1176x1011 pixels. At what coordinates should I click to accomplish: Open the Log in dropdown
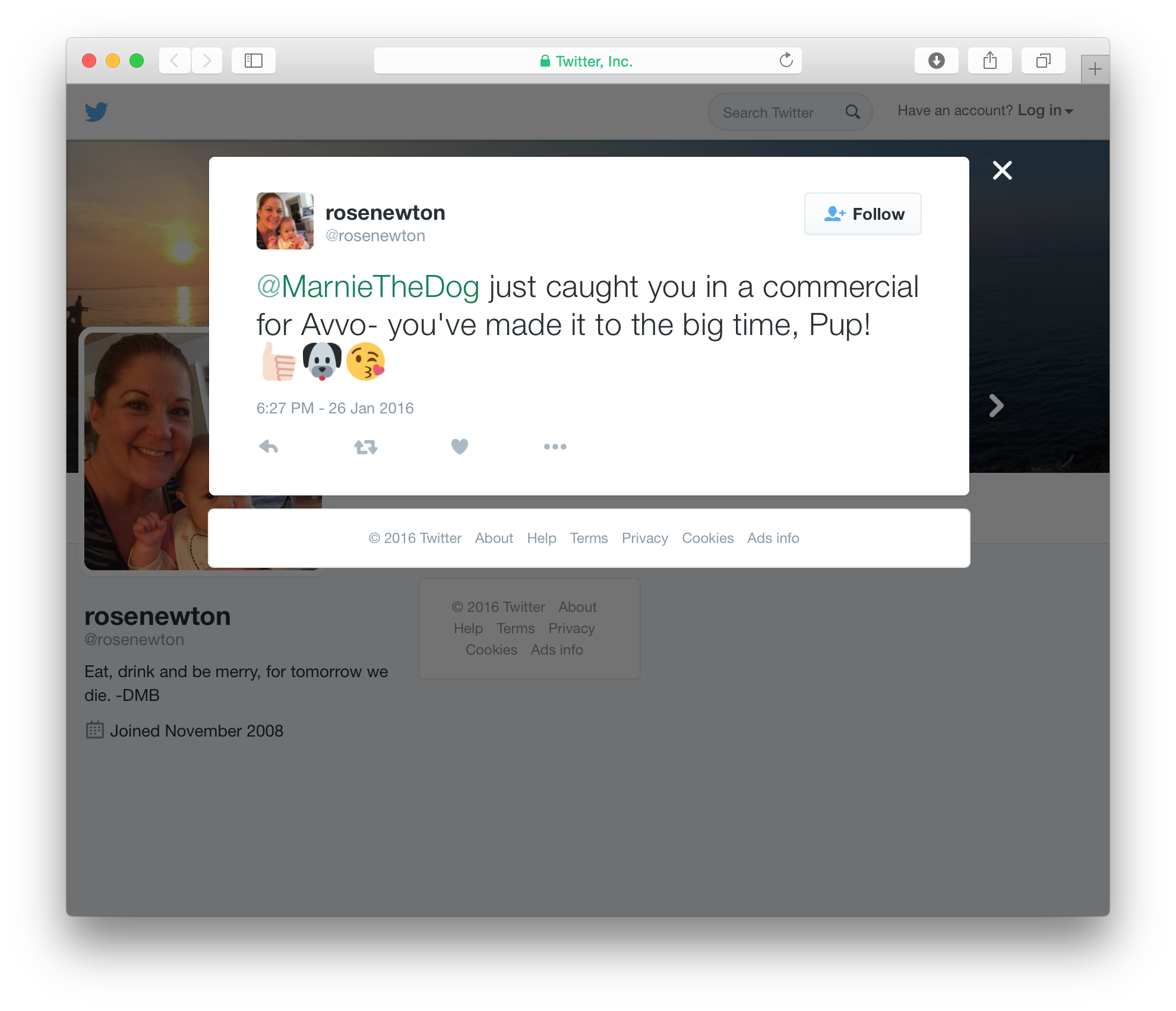(1045, 110)
